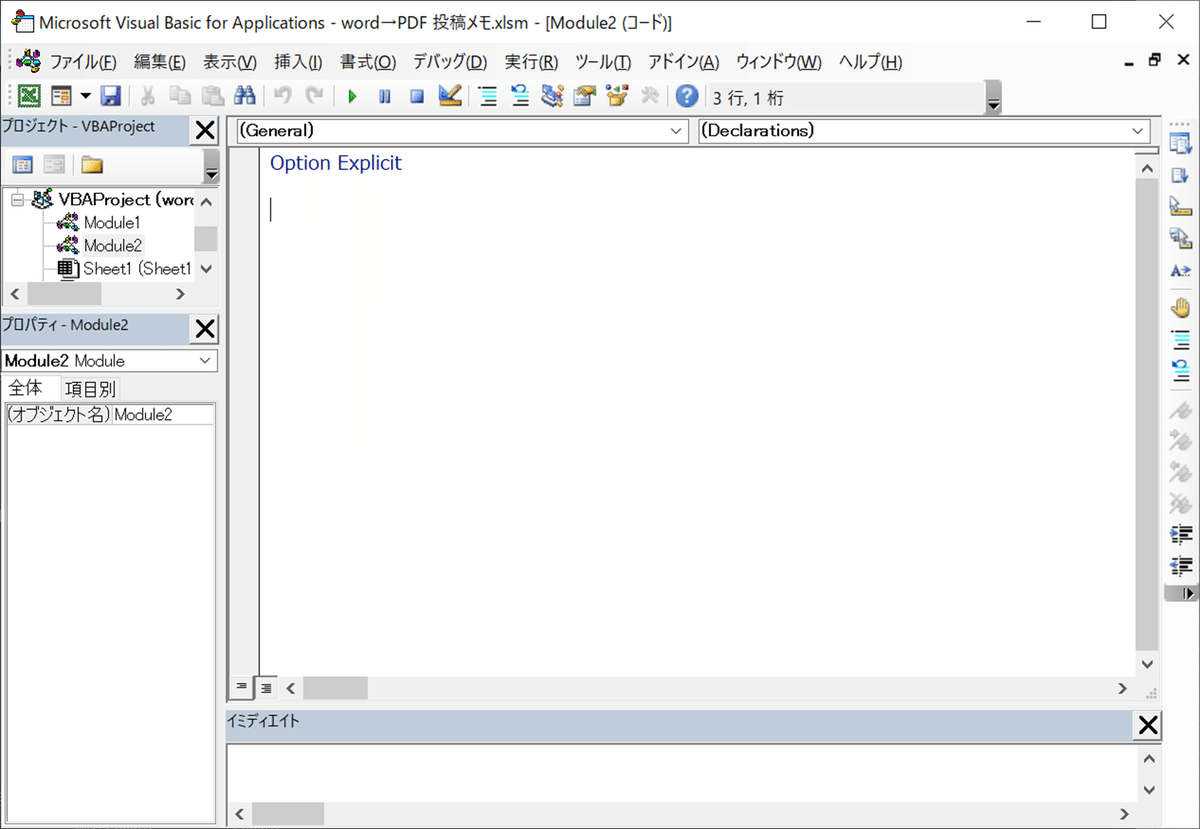Save the workbook with the floppy disk icon
The height and width of the screenshot is (829, 1200).
(110, 96)
